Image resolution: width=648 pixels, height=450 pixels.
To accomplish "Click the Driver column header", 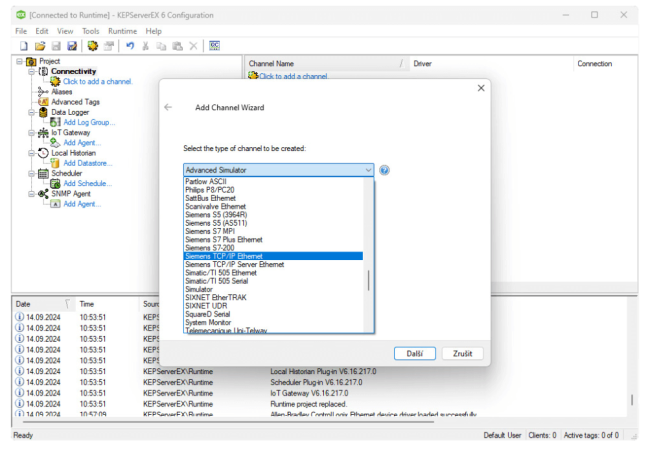I will (491, 64).
